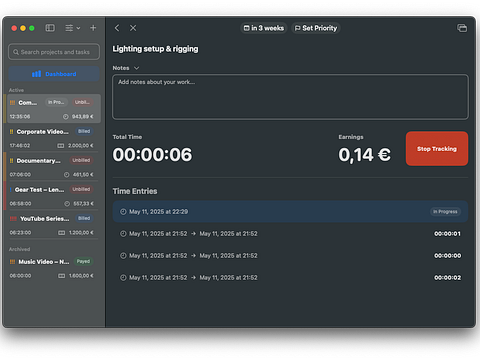
Task: Click the 17:46:02 duration of Corporate Video
Action: coord(20,146)
